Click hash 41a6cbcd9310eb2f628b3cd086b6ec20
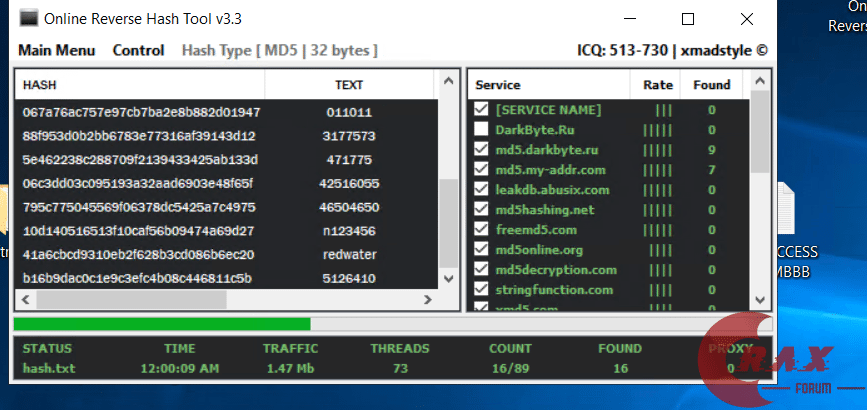The image size is (867, 410). [138, 255]
